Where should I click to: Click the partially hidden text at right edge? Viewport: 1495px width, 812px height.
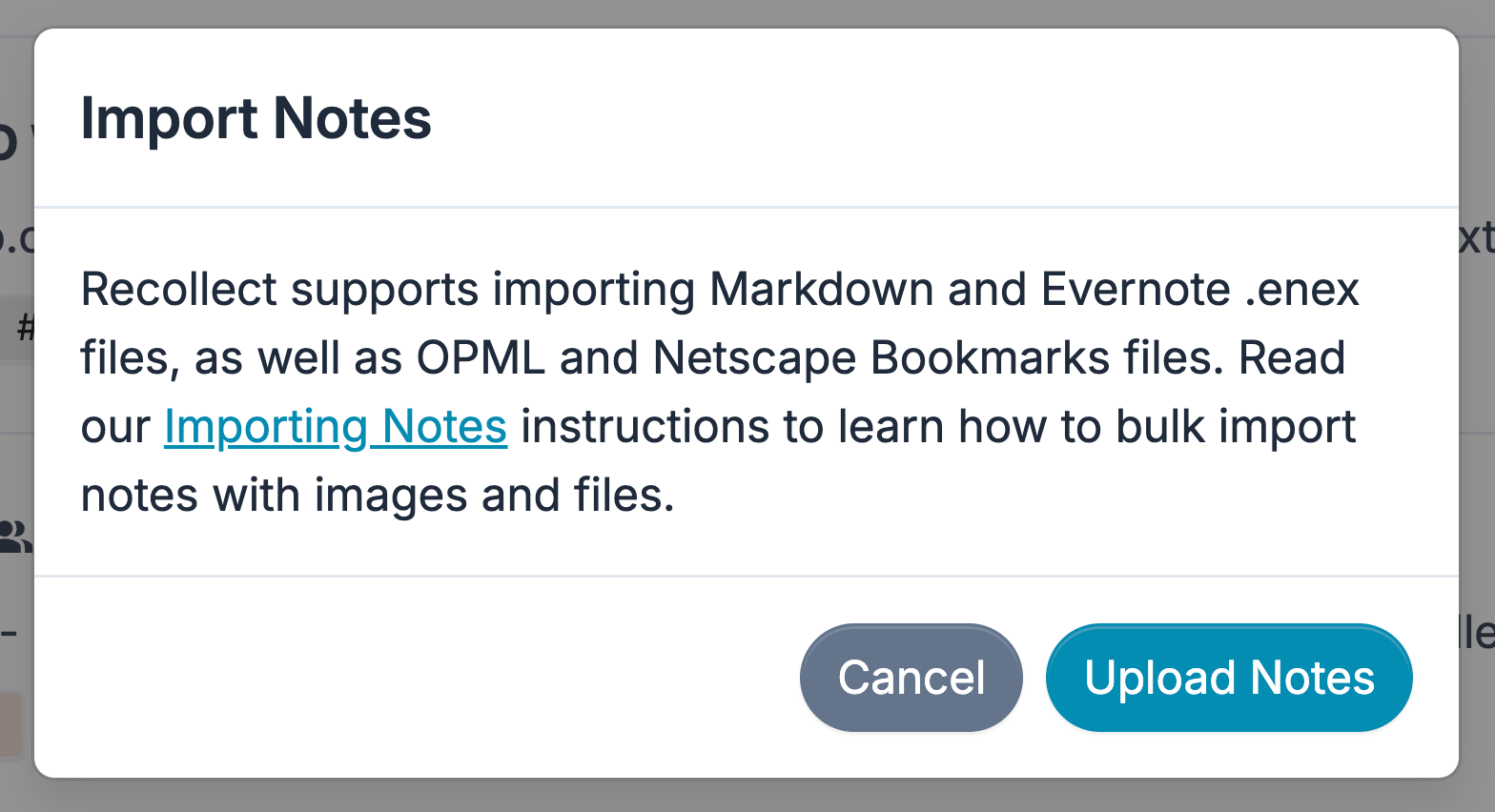pos(1477,237)
